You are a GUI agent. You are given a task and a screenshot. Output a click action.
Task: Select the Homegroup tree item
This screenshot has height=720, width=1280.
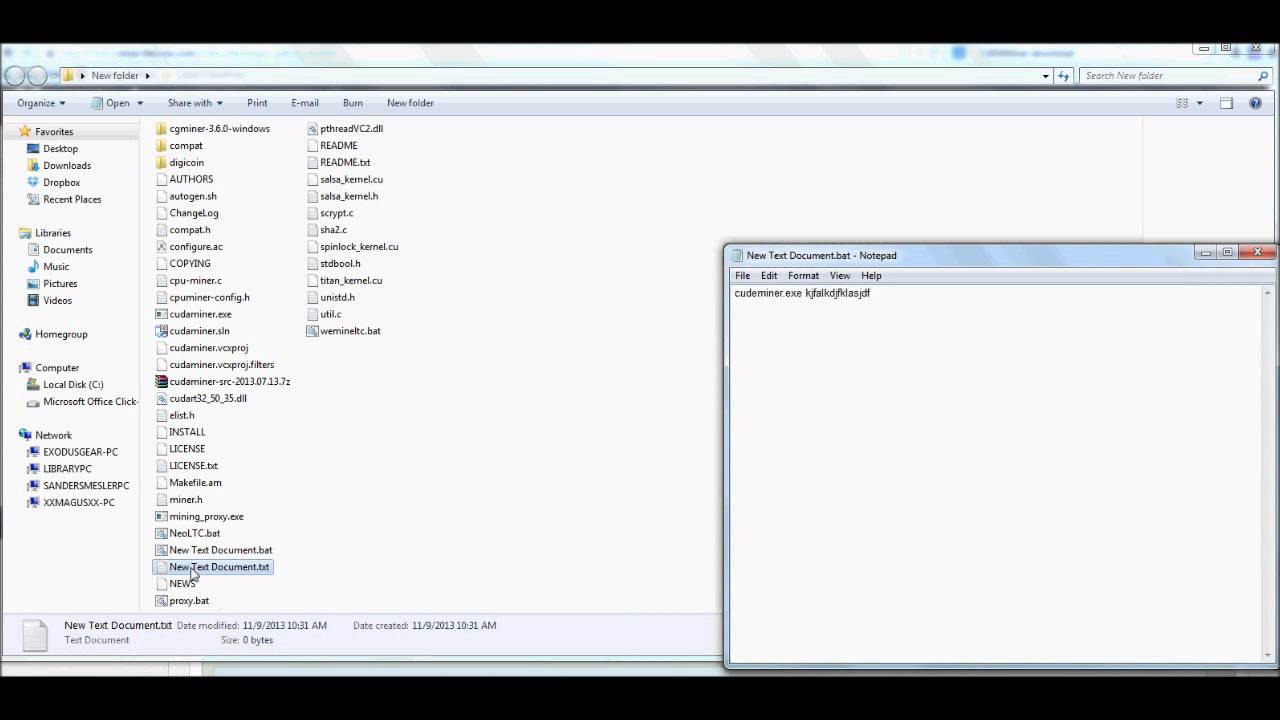pos(61,334)
